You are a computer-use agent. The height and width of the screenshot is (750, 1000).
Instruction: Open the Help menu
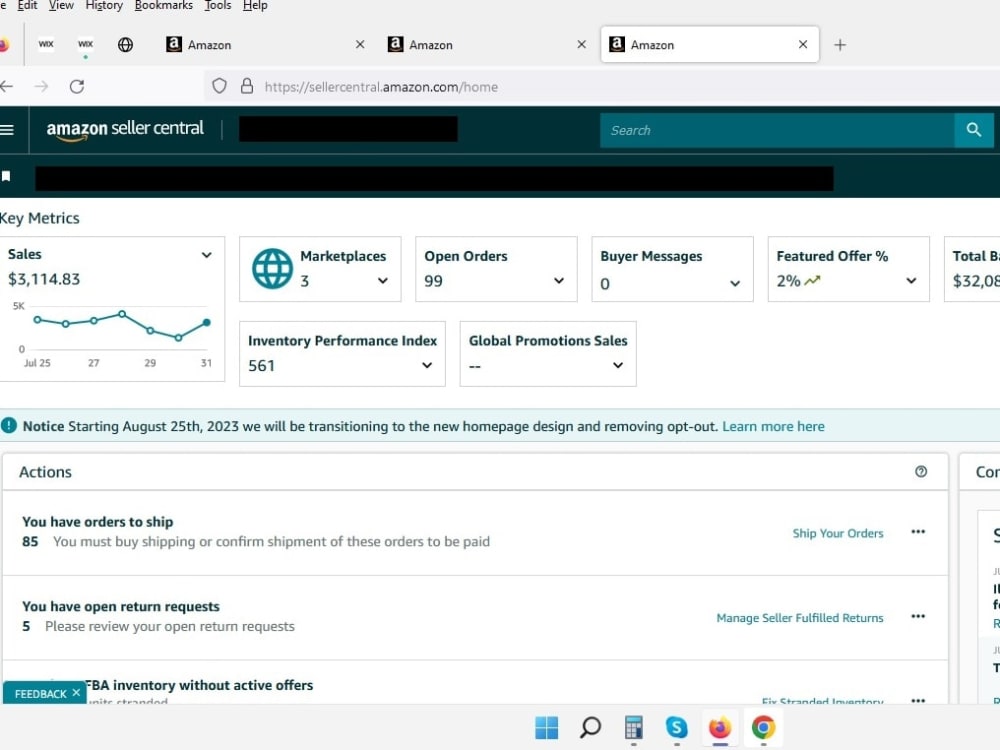click(x=255, y=6)
